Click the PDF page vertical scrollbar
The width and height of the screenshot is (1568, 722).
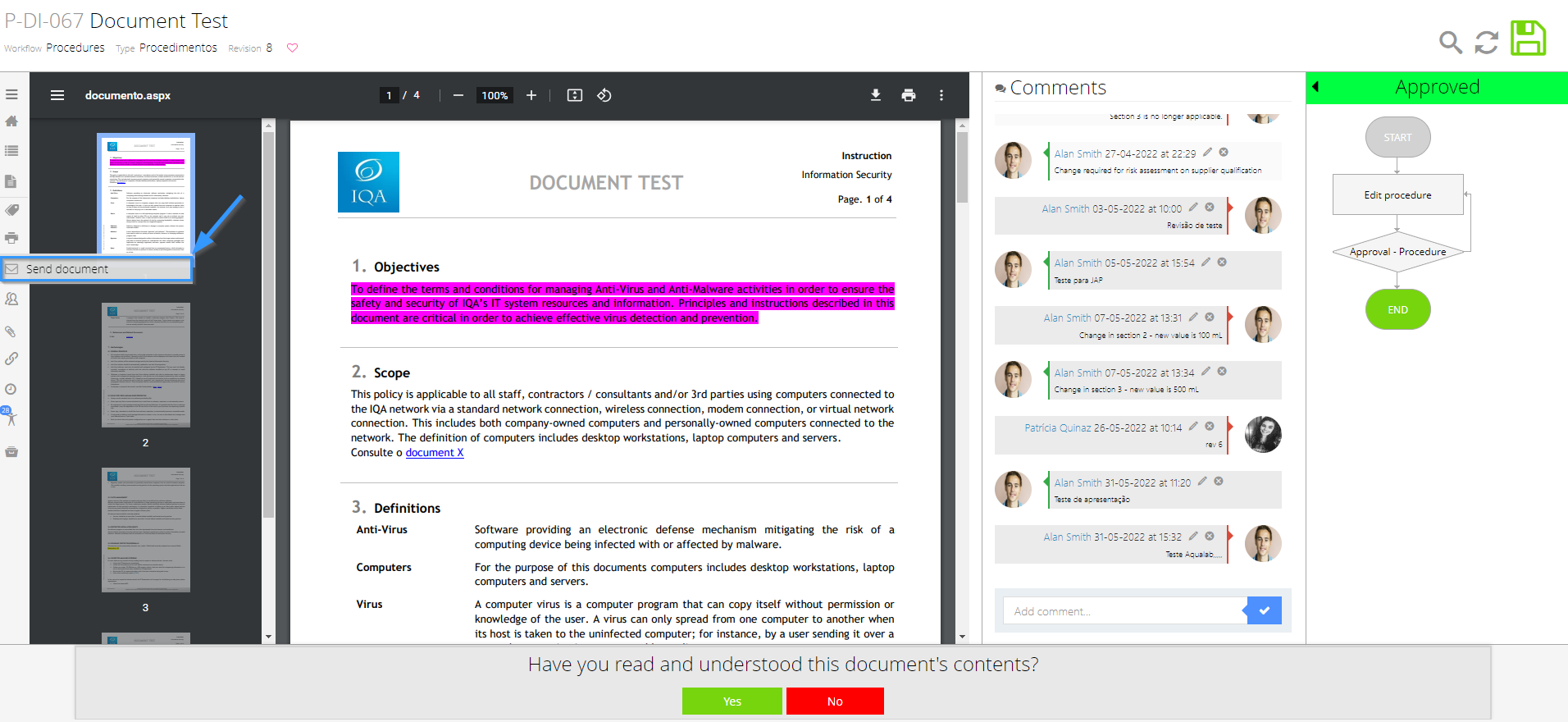(x=962, y=167)
